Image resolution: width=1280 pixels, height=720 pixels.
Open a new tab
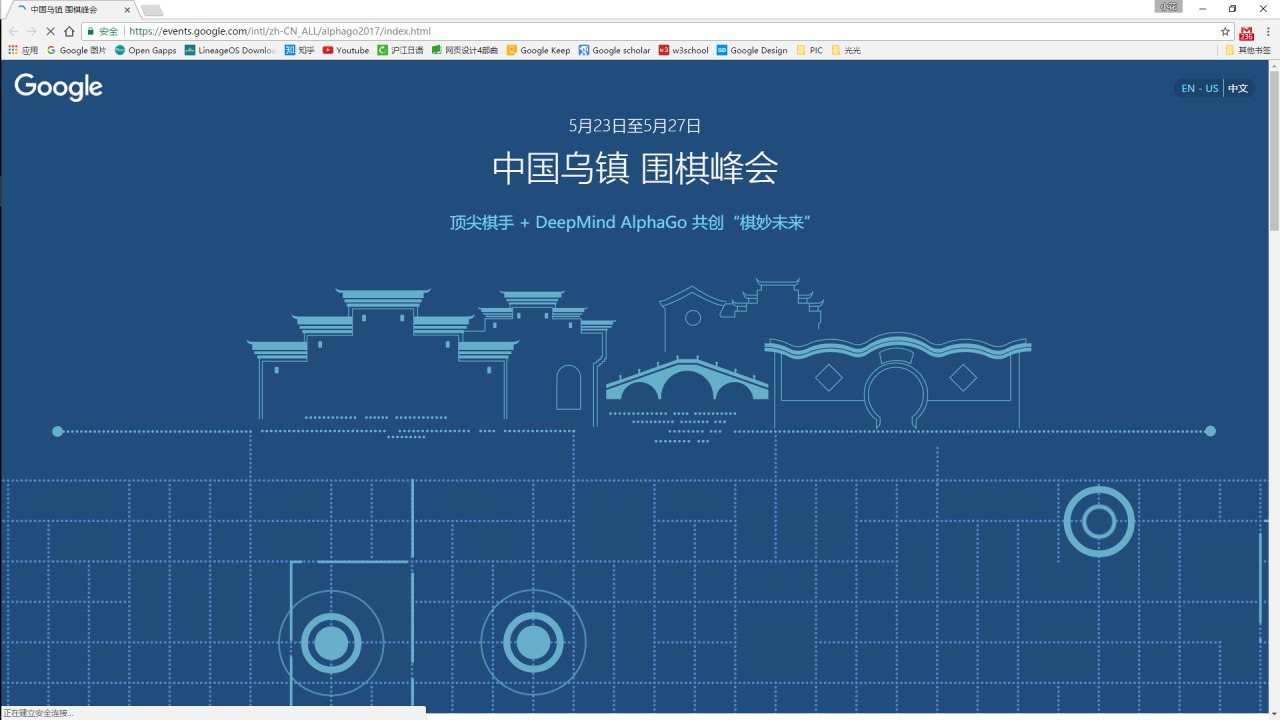point(152,10)
